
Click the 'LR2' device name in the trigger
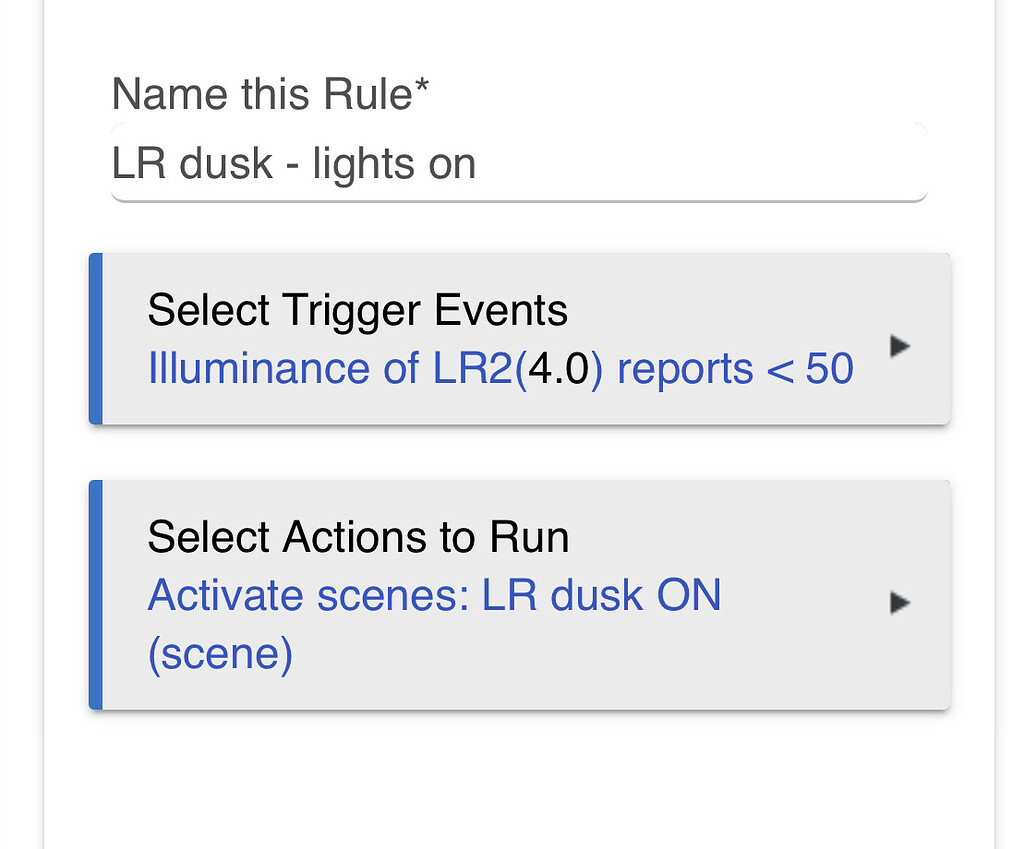[473, 368]
